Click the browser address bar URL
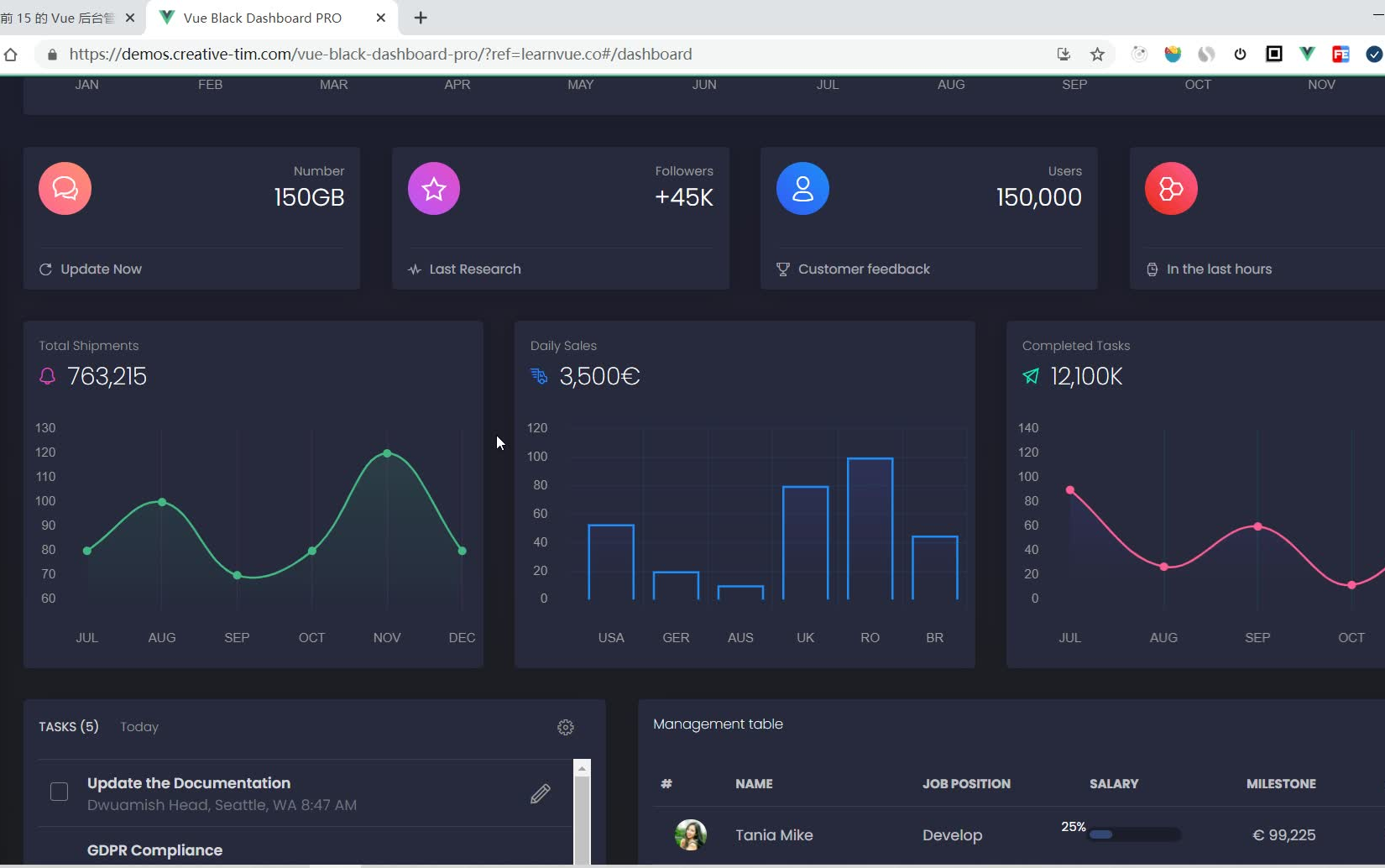The height and width of the screenshot is (868, 1385). coord(380,55)
